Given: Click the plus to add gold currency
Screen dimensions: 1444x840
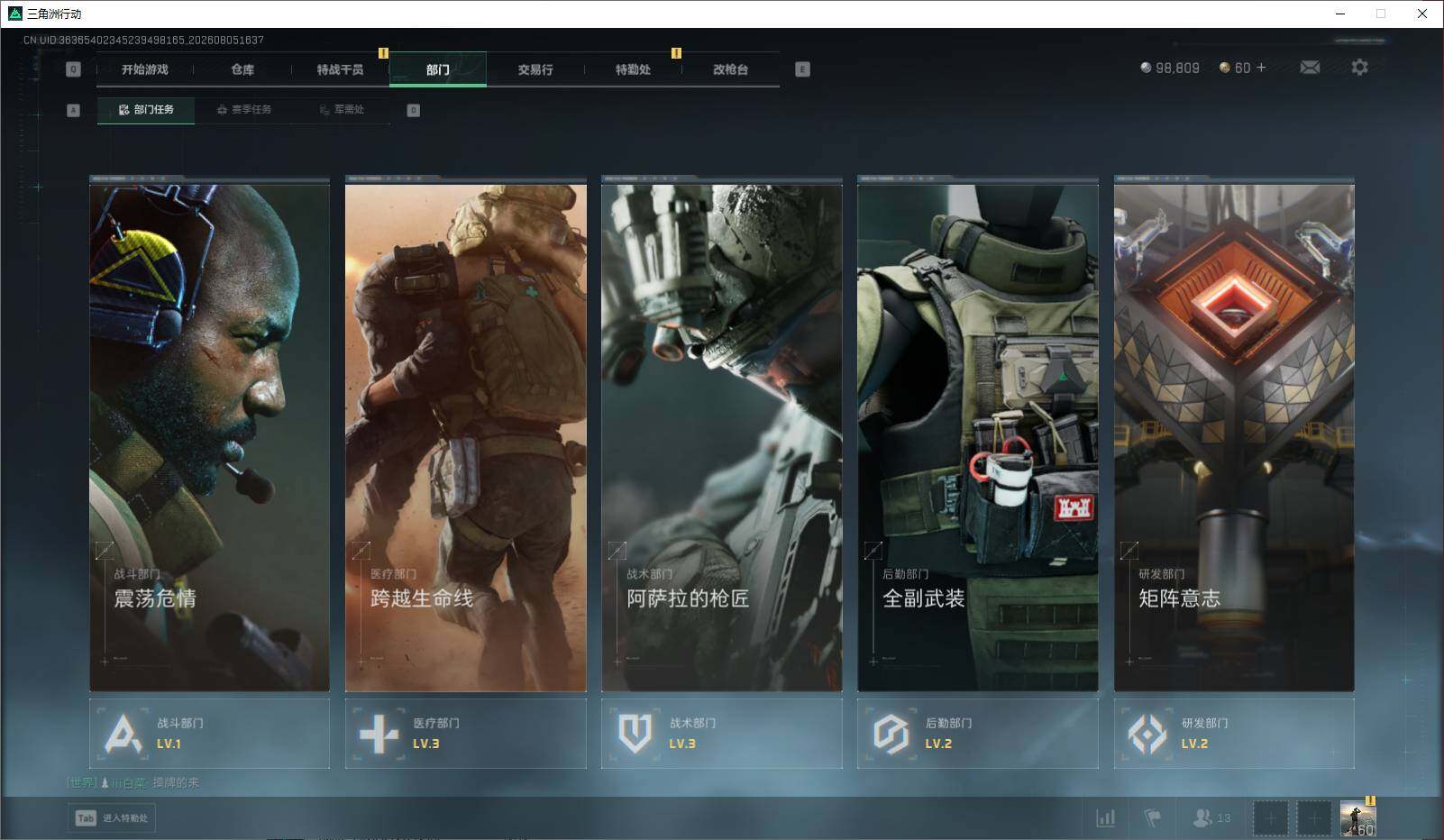Looking at the screenshot, I should [x=1261, y=68].
